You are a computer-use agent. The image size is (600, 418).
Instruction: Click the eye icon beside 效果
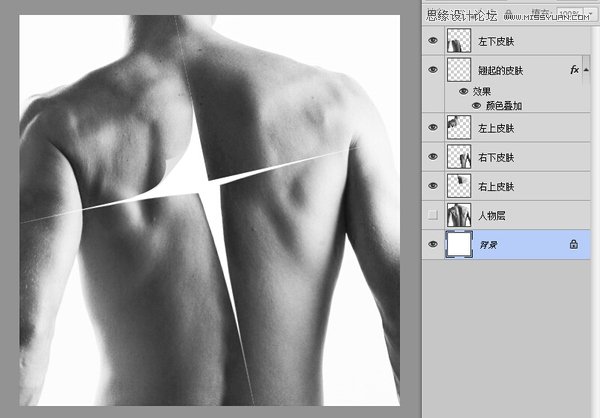tap(463, 91)
